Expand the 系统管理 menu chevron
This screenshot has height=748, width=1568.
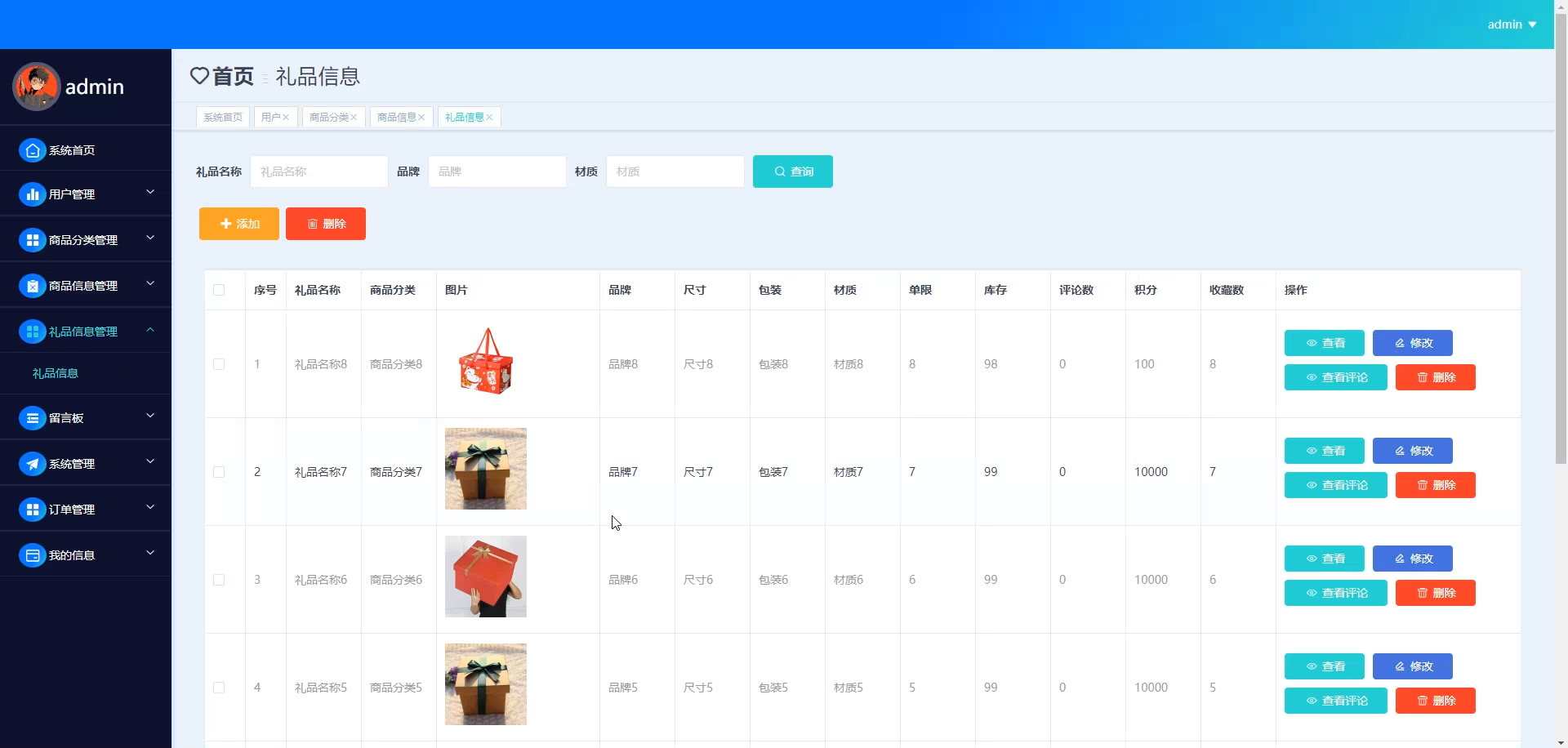click(x=150, y=462)
